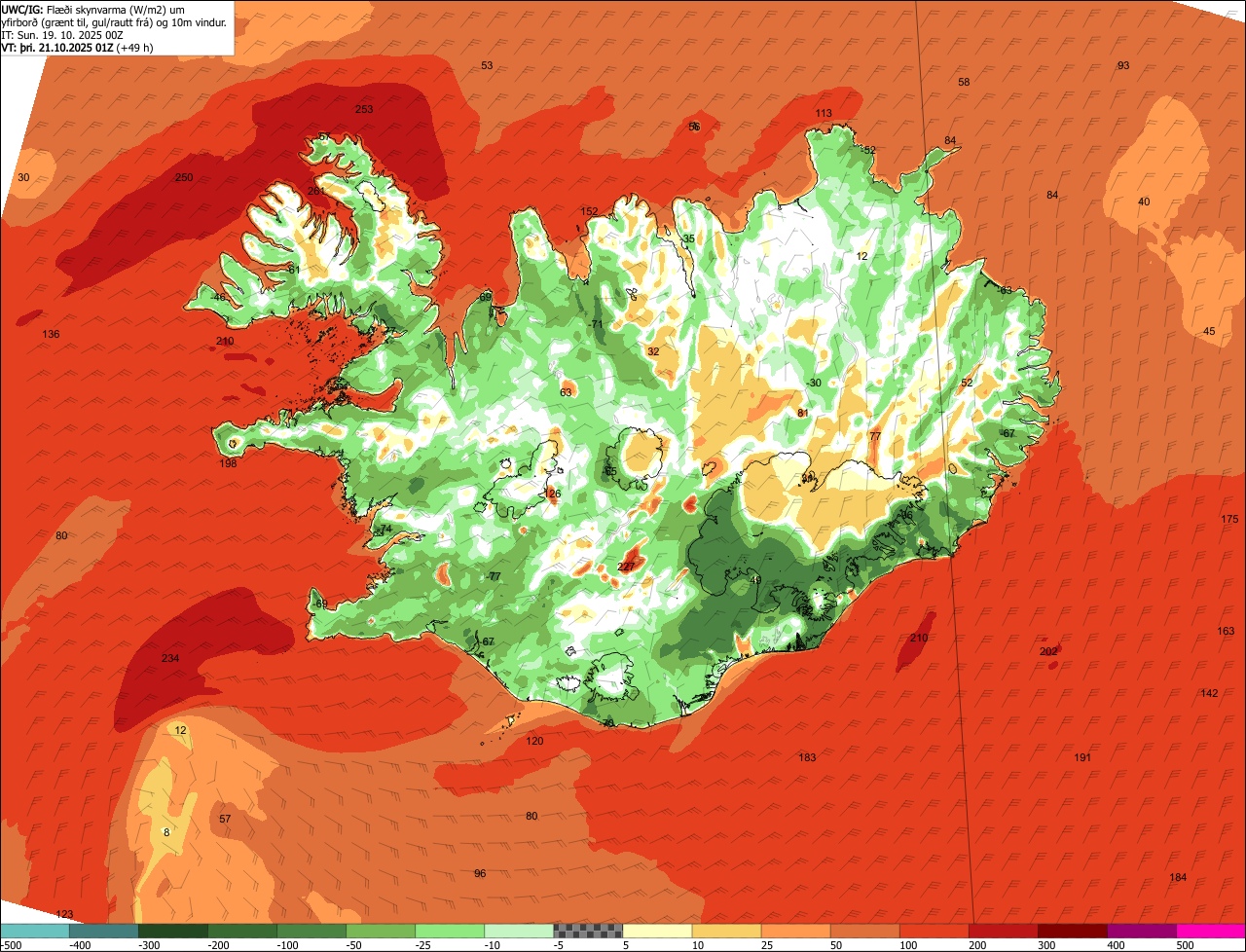Screen dimensions: 1246x952
Task: Click the map value 142 near the right edge
Action: (x=1209, y=693)
